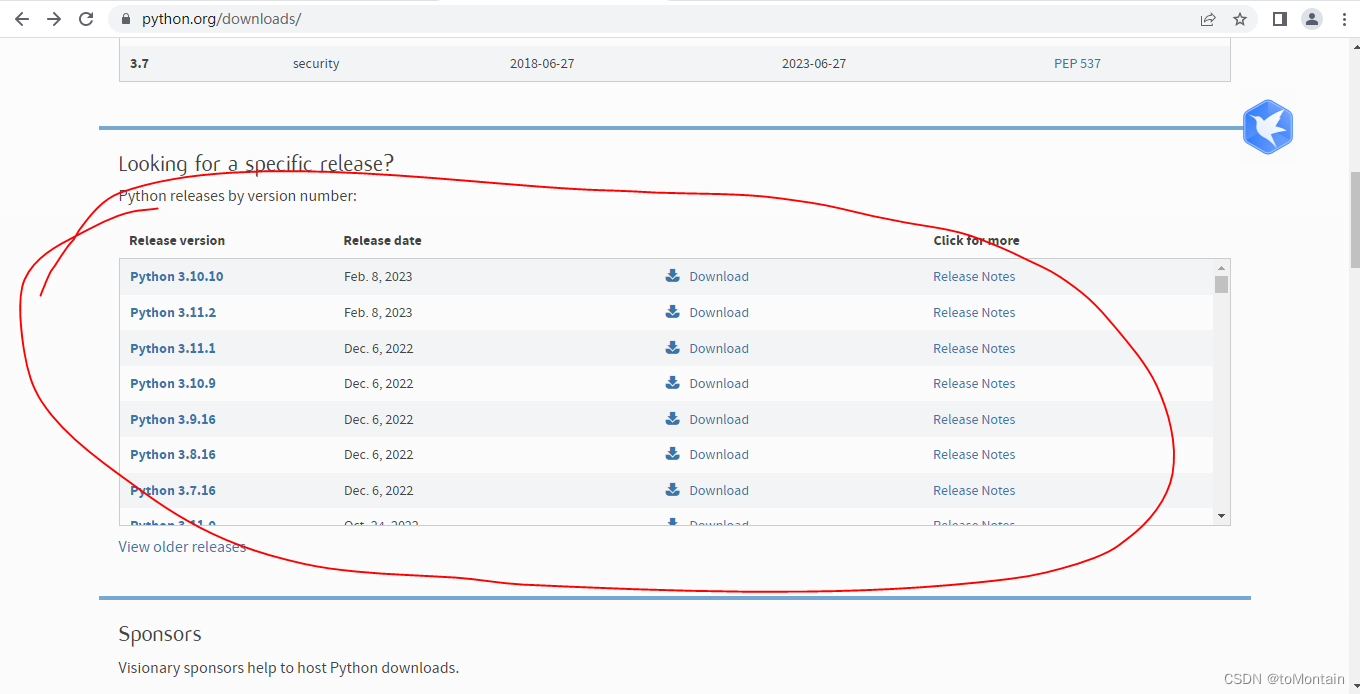The width and height of the screenshot is (1360, 694).
Task: Click Download text for Python 3.10.10
Action: point(719,276)
